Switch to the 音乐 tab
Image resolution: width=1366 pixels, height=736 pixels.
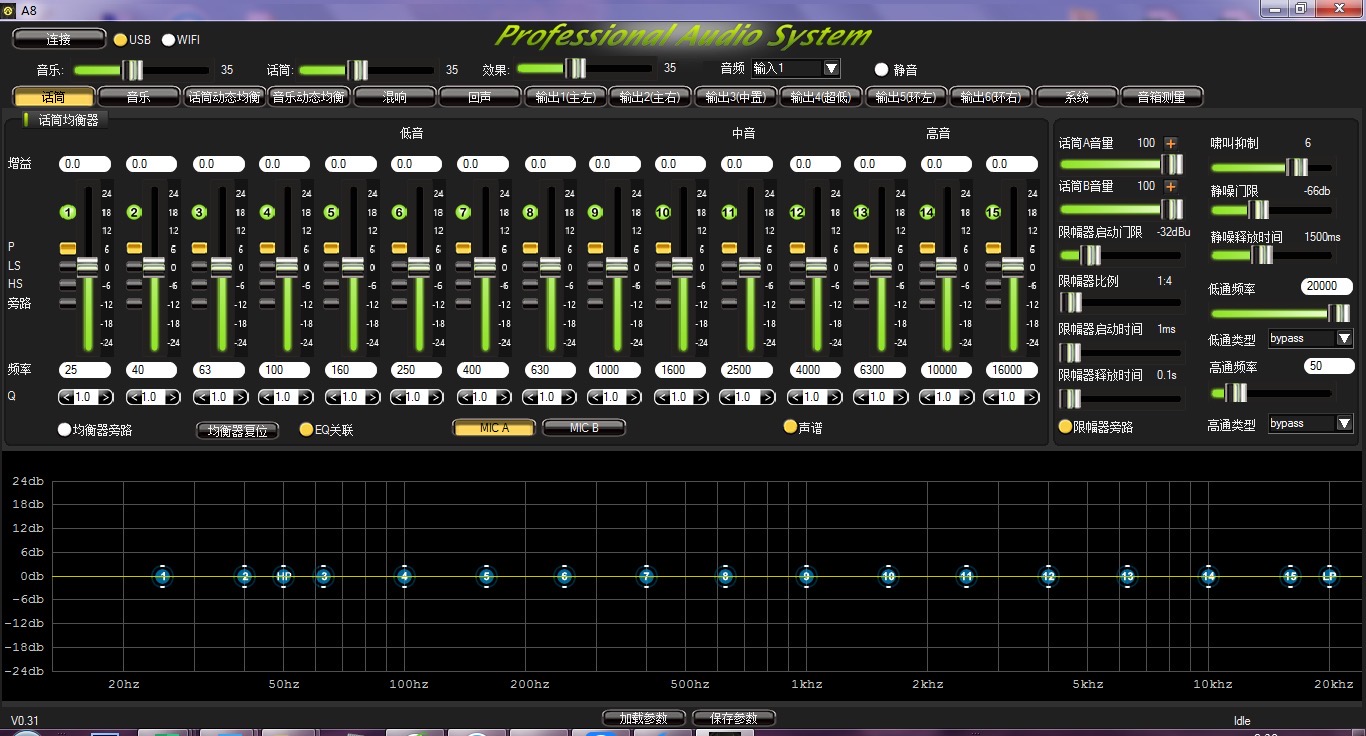(138, 97)
